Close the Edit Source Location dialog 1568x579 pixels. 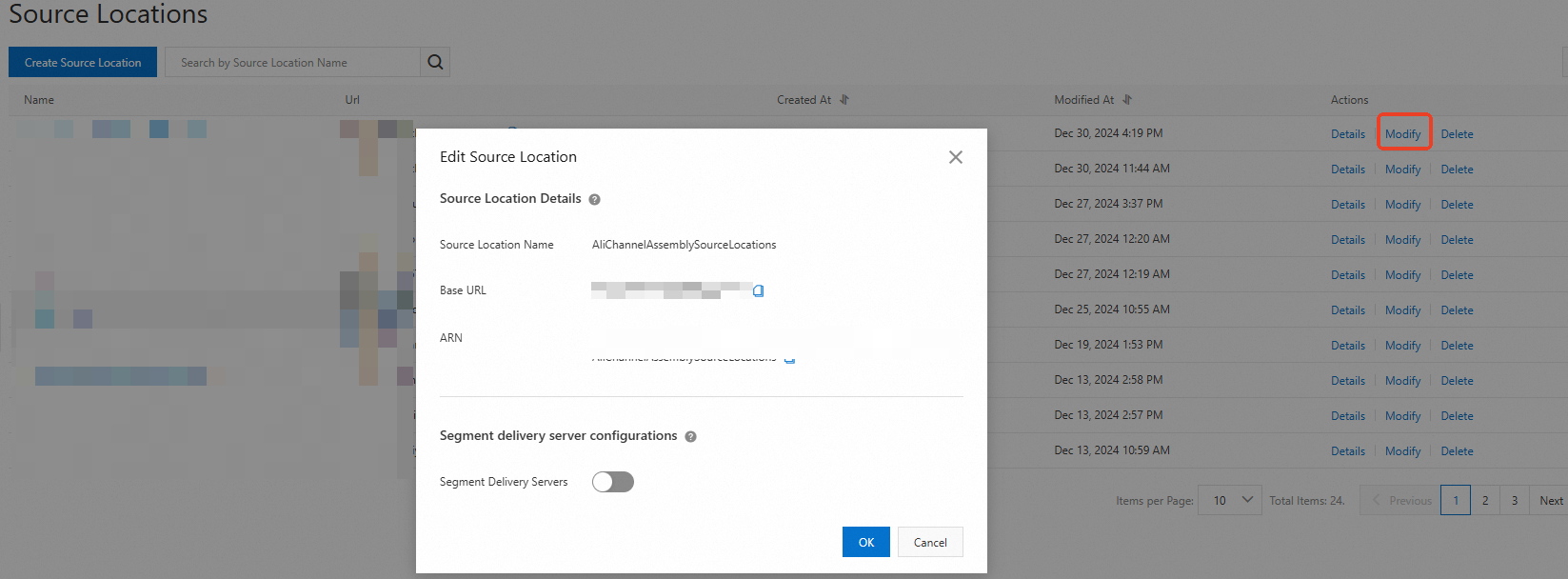pyautogui.click(x=956, y=157)
